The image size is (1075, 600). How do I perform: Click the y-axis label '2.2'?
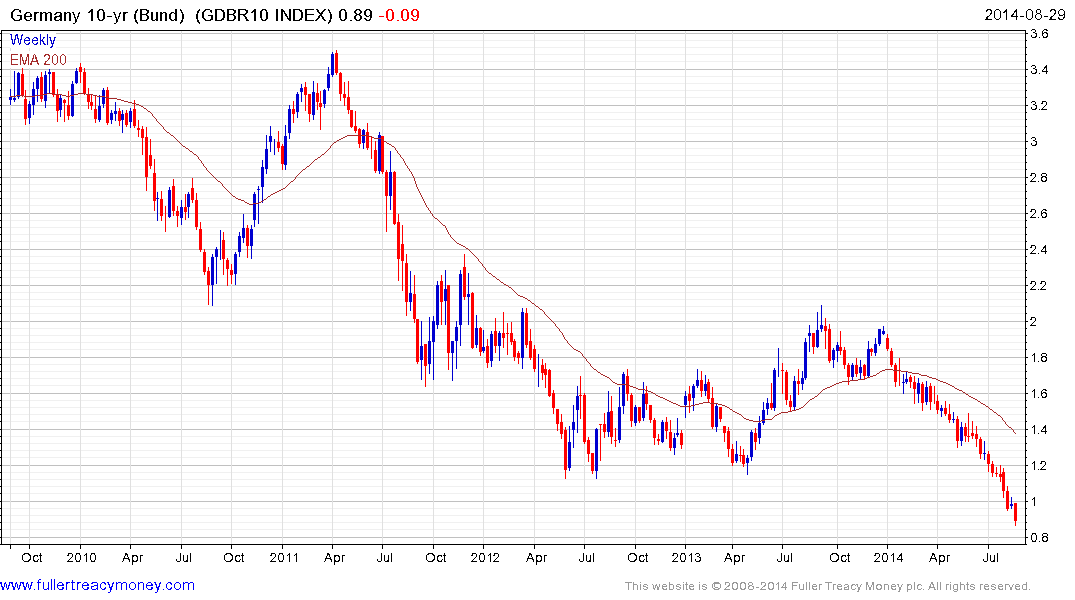click(1039, 285)
